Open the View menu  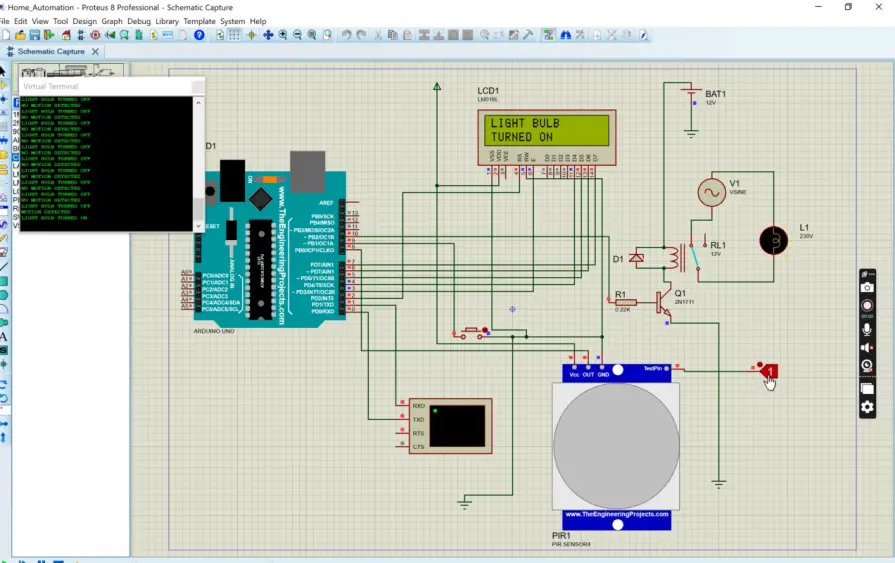40,21
